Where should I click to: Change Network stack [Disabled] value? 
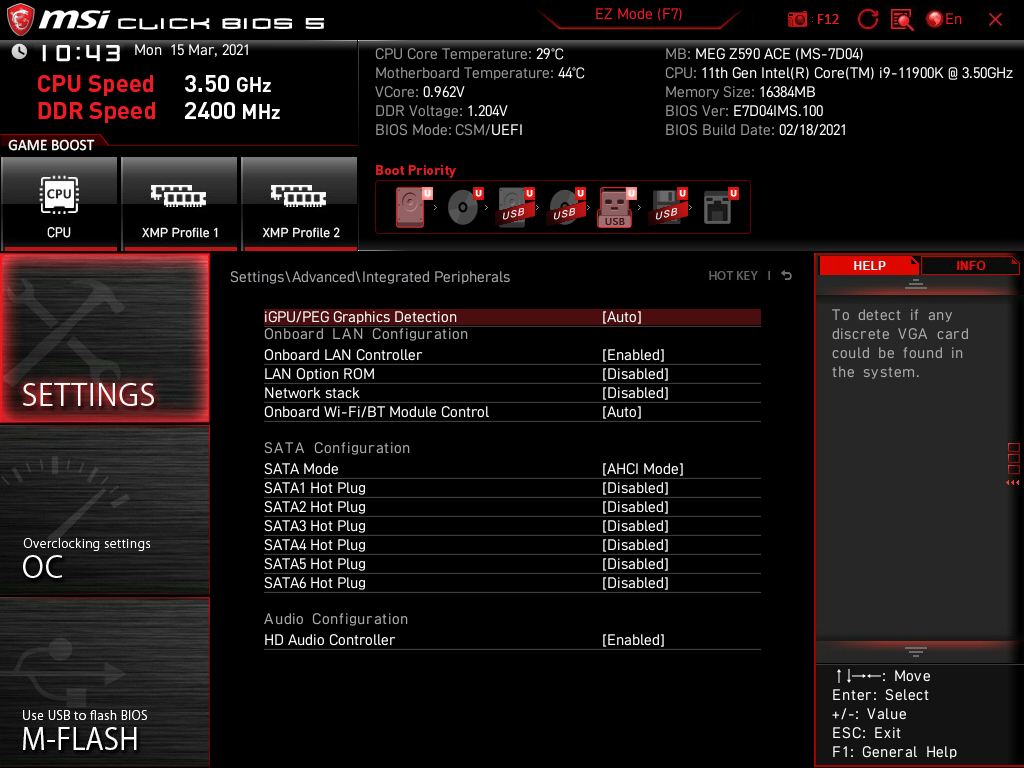(635, 392)
